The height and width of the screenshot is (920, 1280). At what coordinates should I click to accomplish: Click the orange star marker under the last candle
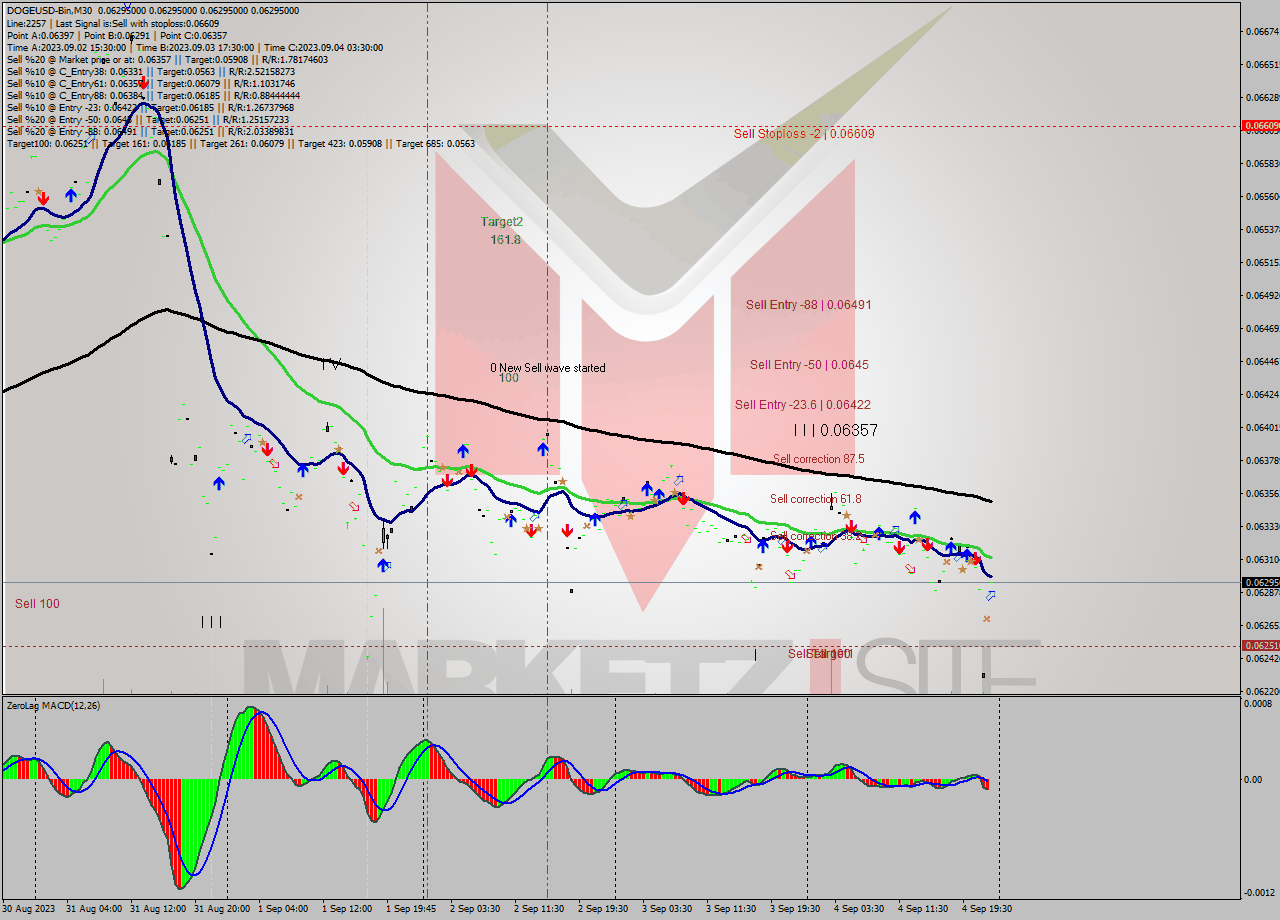click(987, 619)
